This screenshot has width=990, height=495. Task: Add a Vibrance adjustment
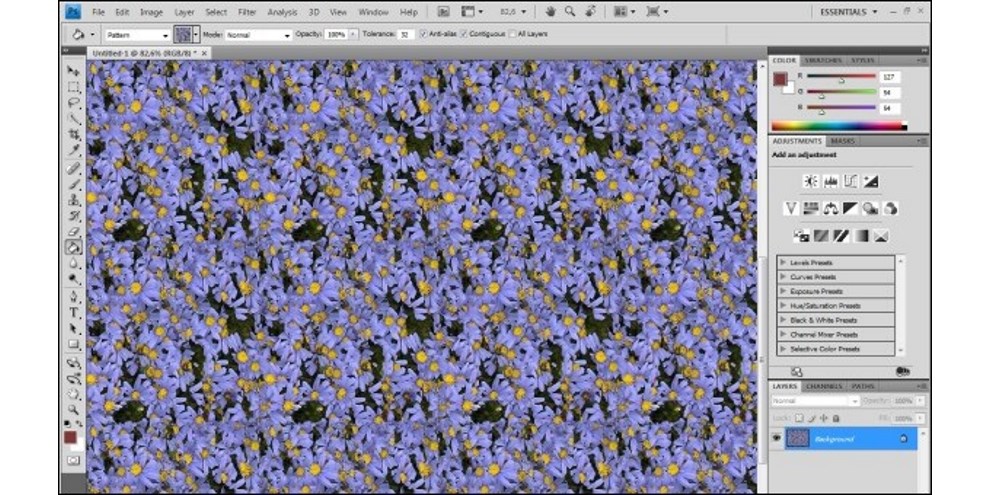coord(791,208)
